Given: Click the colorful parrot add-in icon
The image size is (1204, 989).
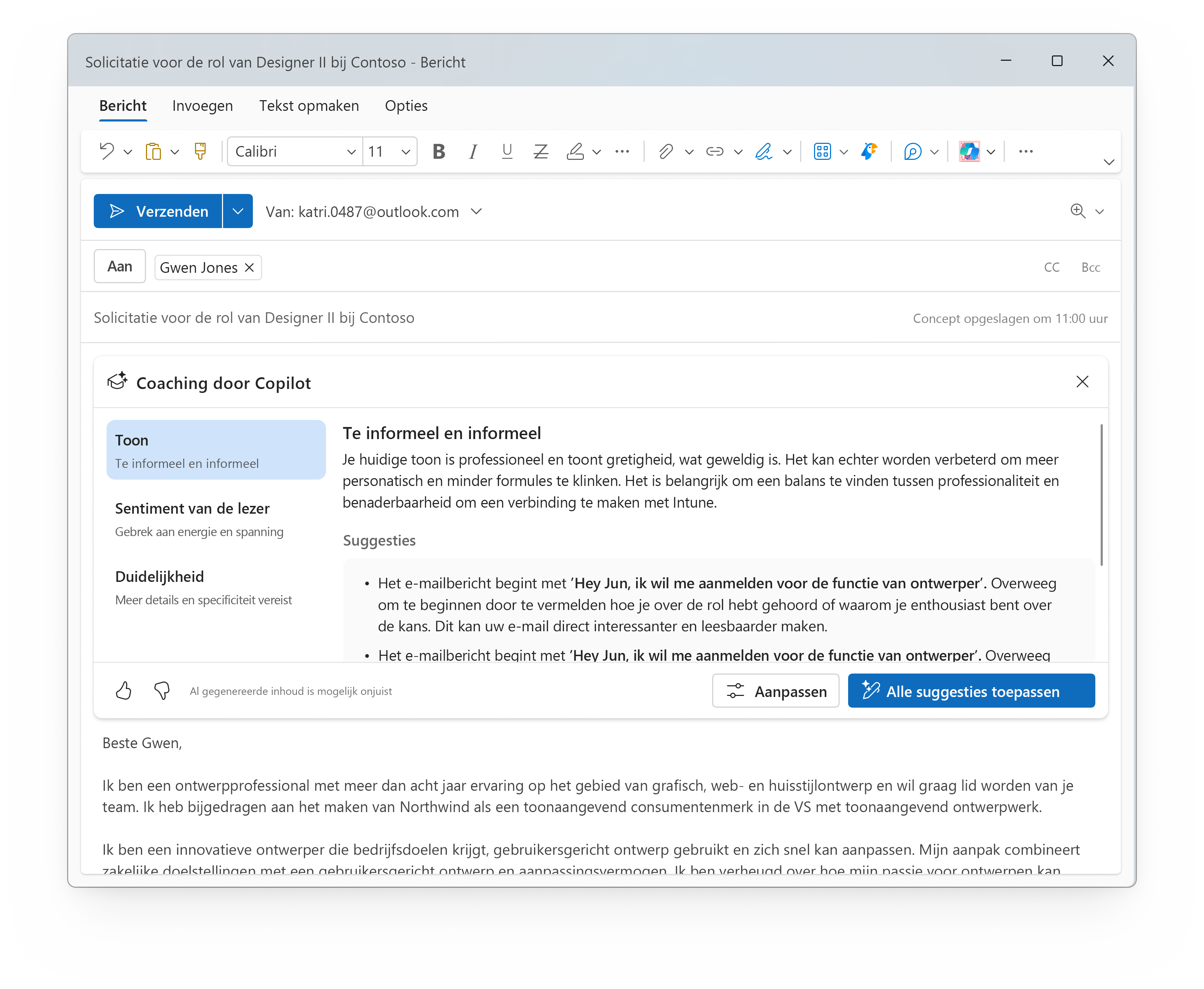Looking at the screenshot, I should [869, 152].
